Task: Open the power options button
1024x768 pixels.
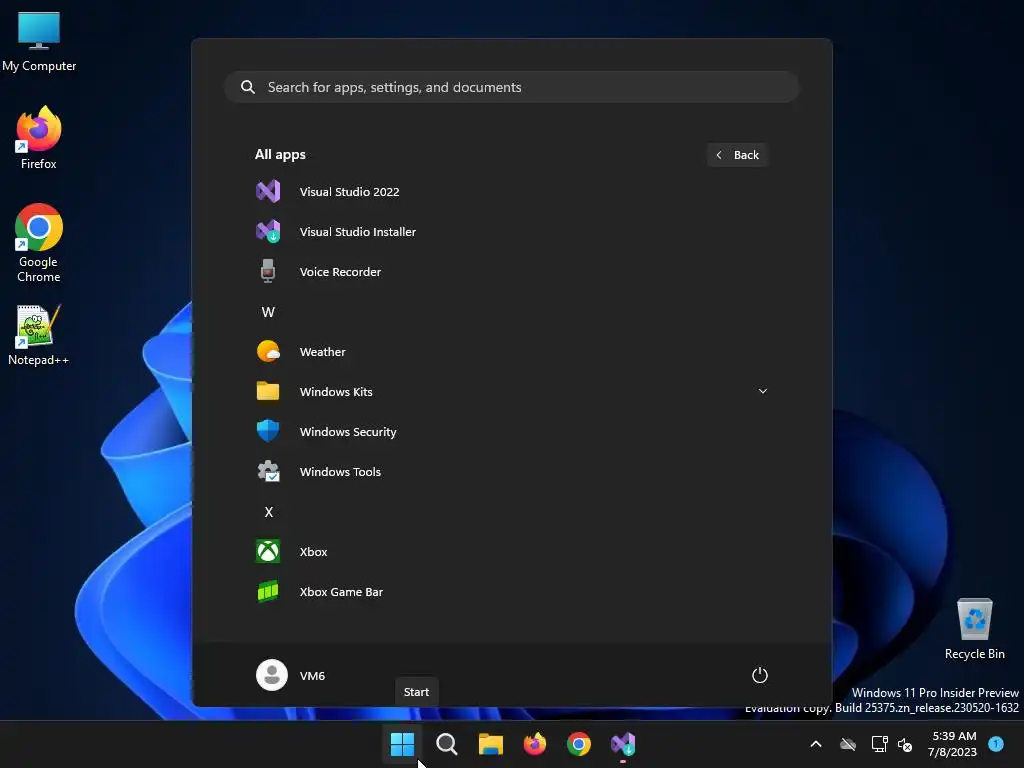Action: [760, 675]
